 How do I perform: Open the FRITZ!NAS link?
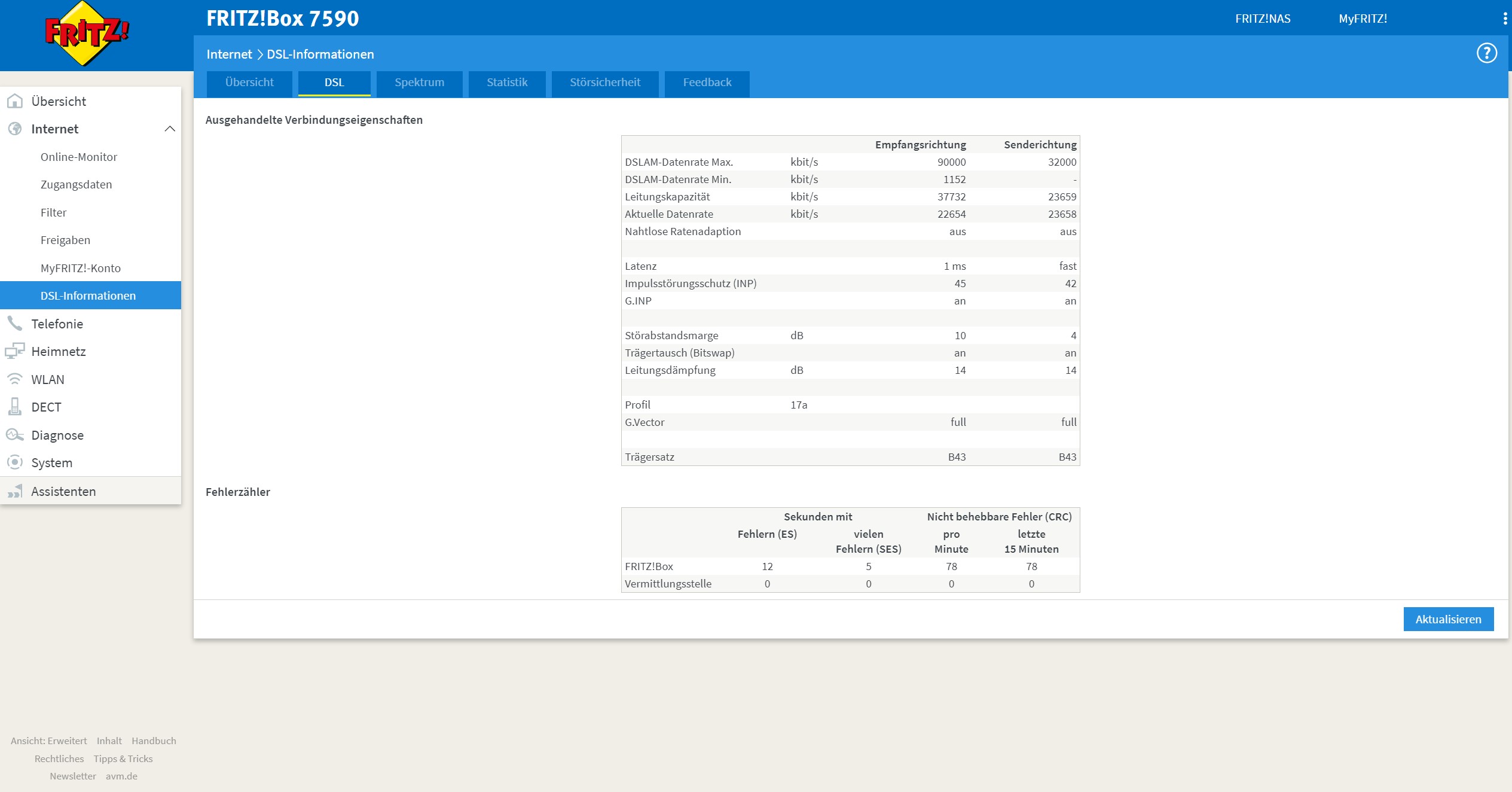[x=1262, y=19]
